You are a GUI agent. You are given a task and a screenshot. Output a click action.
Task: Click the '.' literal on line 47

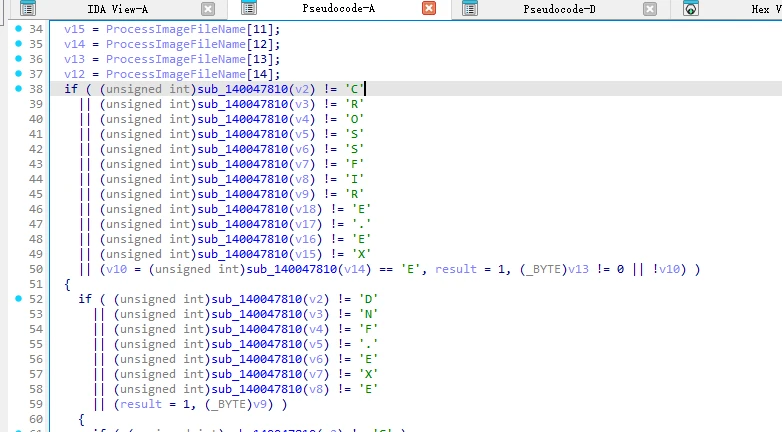point(362,224)
